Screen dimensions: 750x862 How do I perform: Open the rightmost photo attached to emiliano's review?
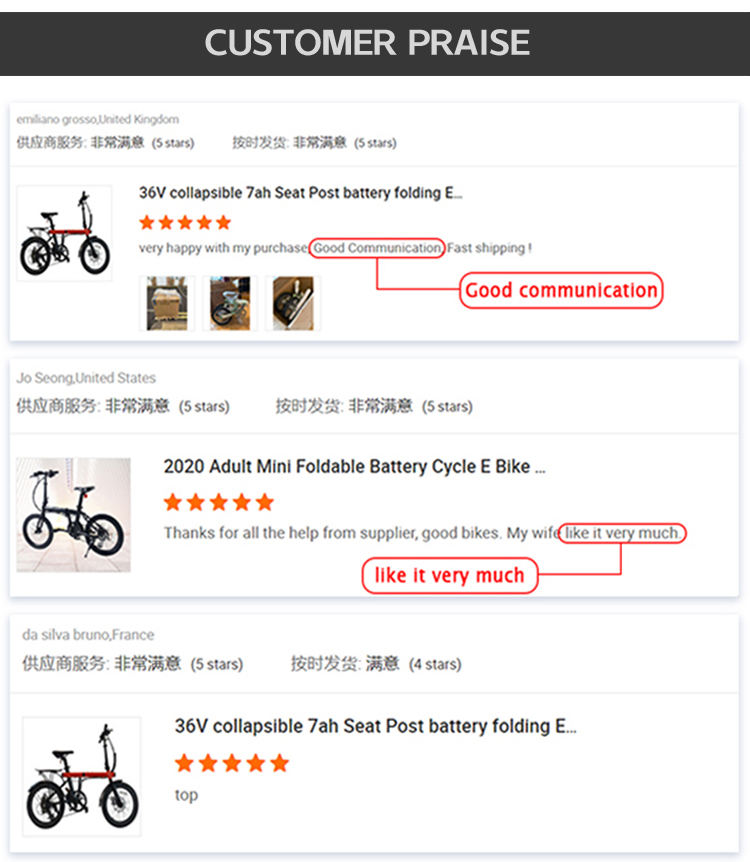coord(292,304)
